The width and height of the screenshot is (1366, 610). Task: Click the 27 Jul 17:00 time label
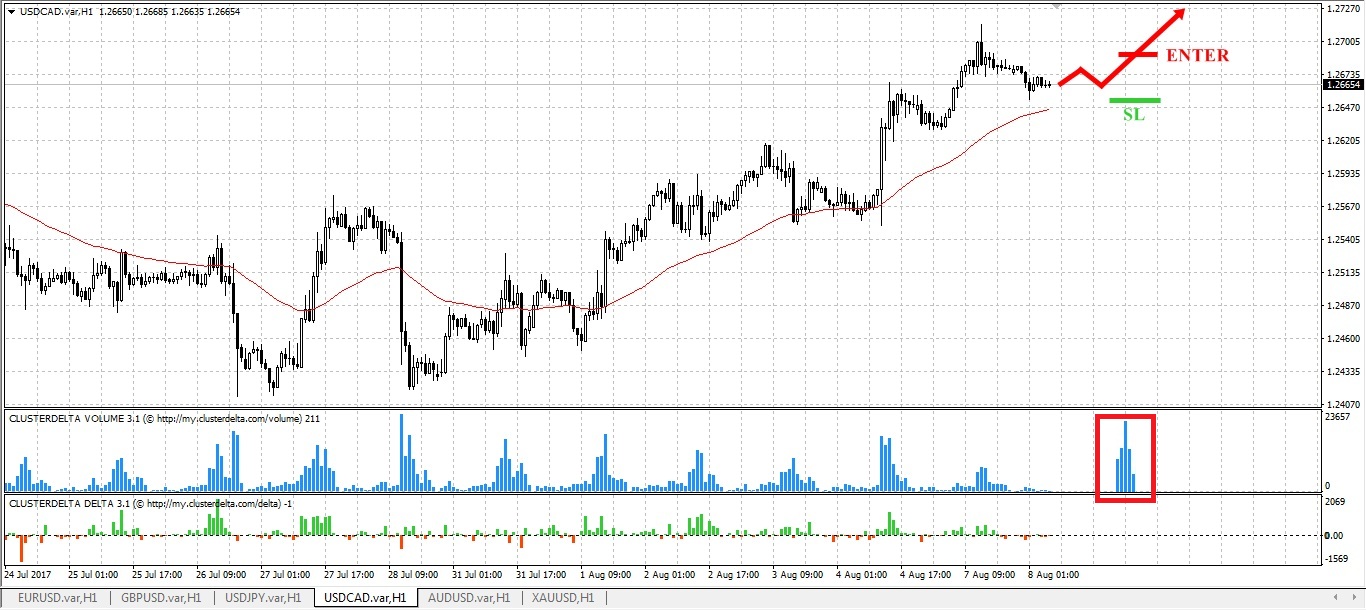pos(349,576)
